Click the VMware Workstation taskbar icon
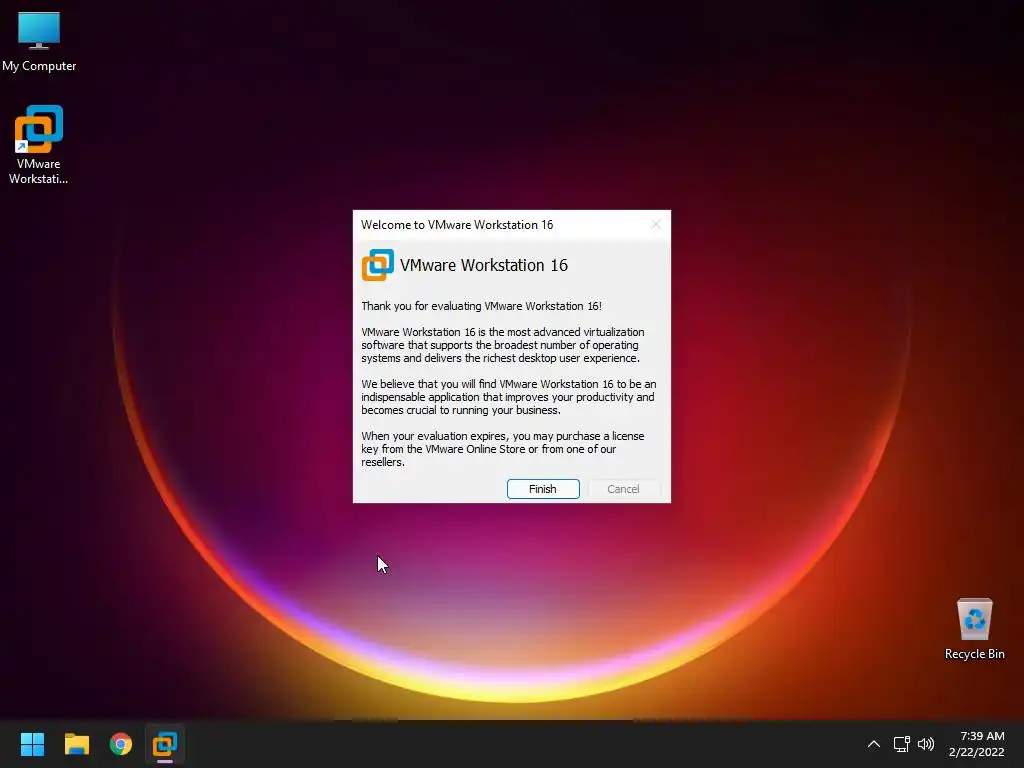This screenshot has width=1024, height=768. (165, 744)
